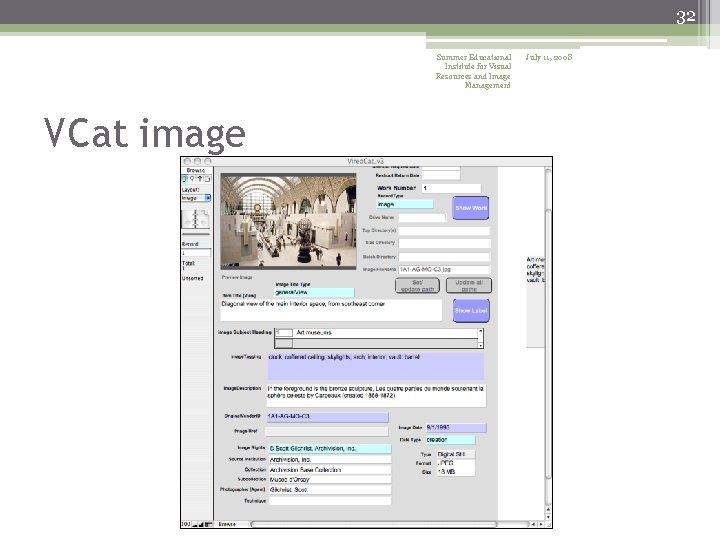Click the Orsay museum preview image
Image resolution: width=720 pixels, height=540 pixels.
pos(288,221)
